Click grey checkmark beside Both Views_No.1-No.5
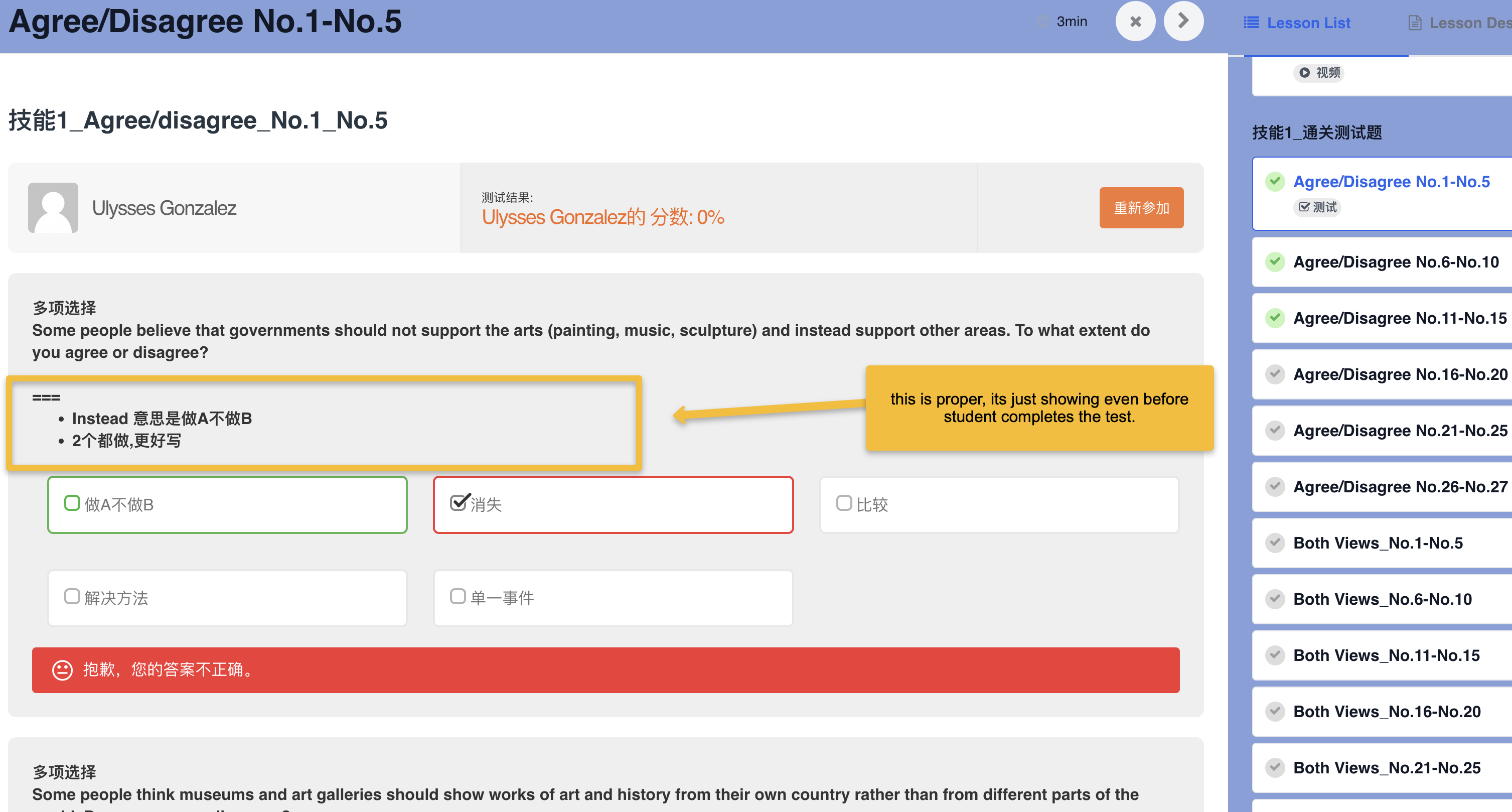The image size is (1512, 812). (x=1275, y=543)
